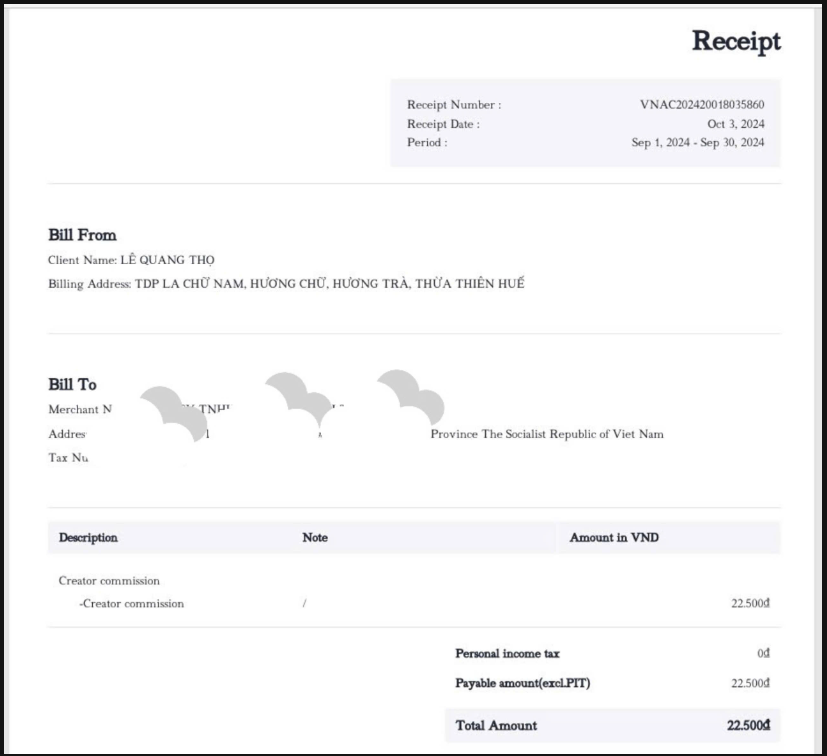Click the Amount in VND column header
The height and width of the screenshot is (756, 827).
click(614, 538)
